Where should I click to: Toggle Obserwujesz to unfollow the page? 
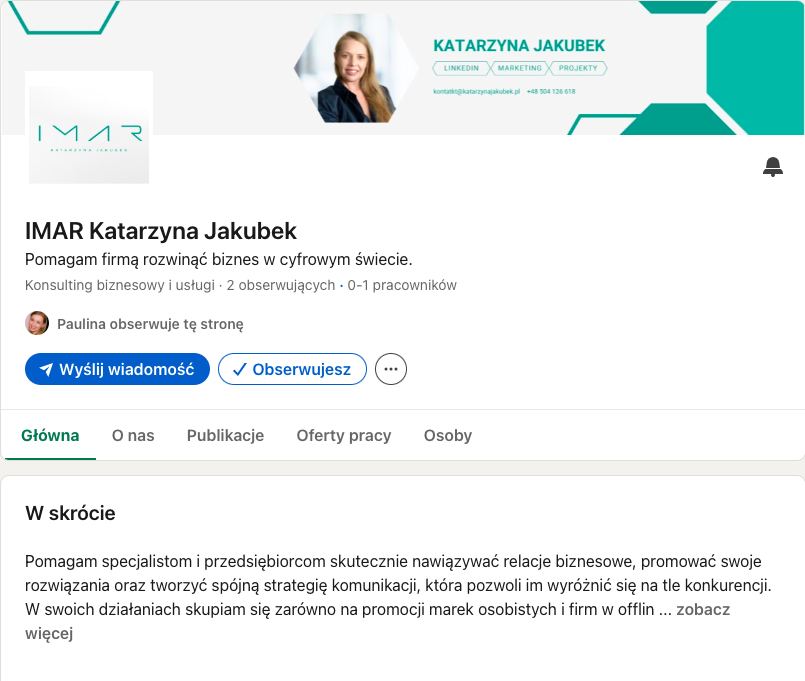[x=292, y=369]
